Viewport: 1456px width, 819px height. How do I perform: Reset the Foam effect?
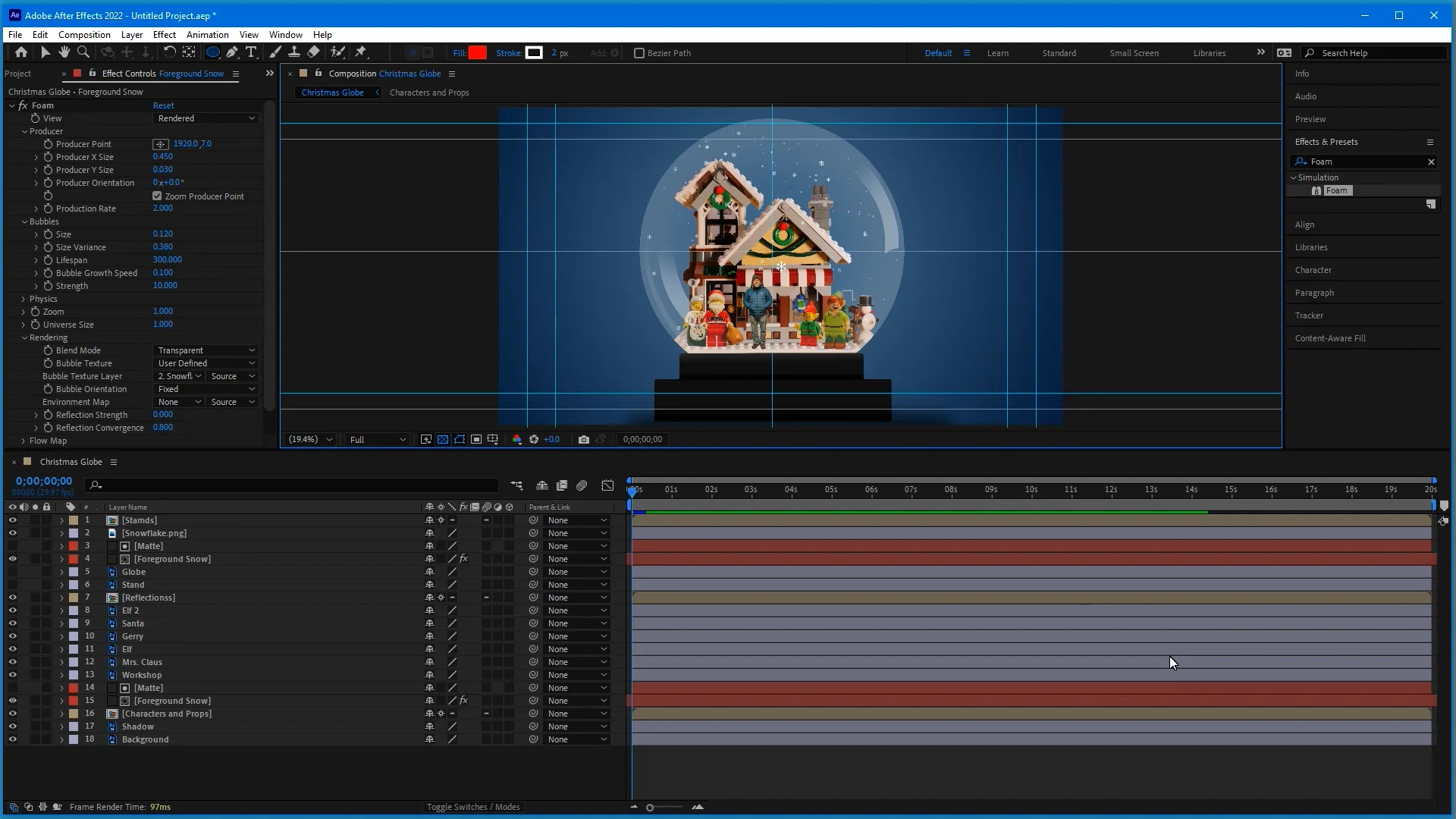[x=164, y=105]
